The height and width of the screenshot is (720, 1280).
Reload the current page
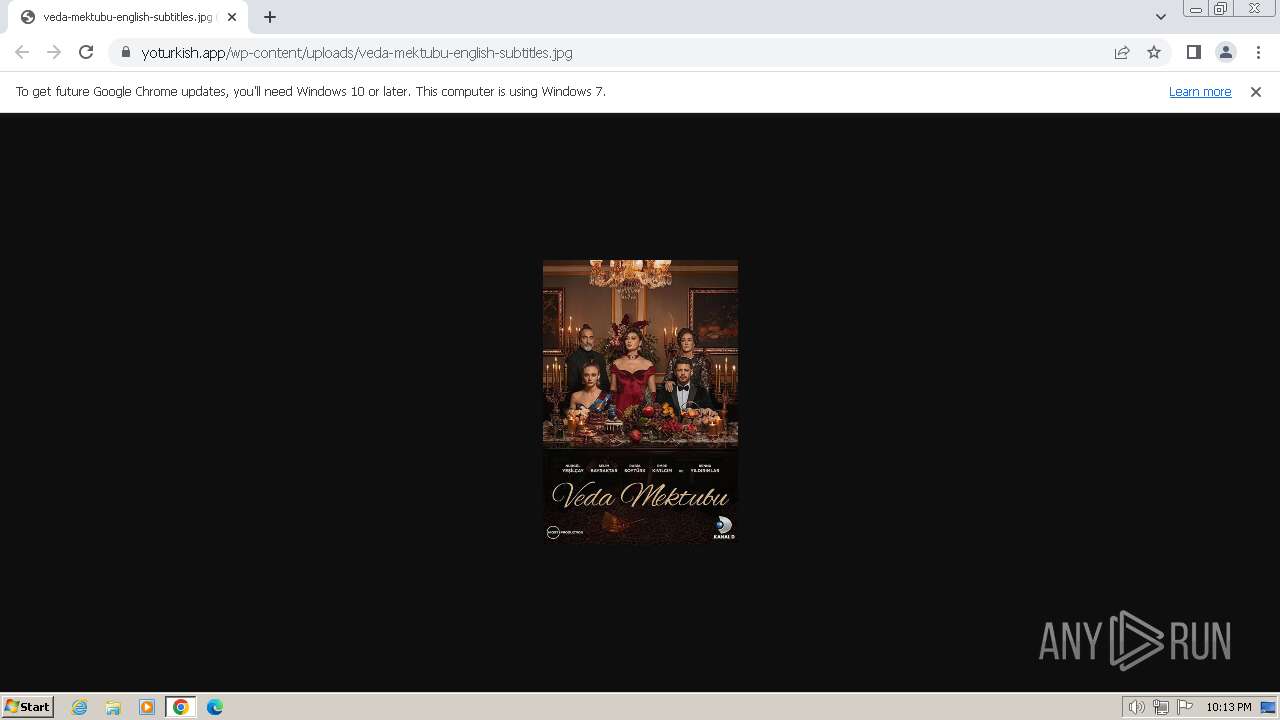coord(86,52)
